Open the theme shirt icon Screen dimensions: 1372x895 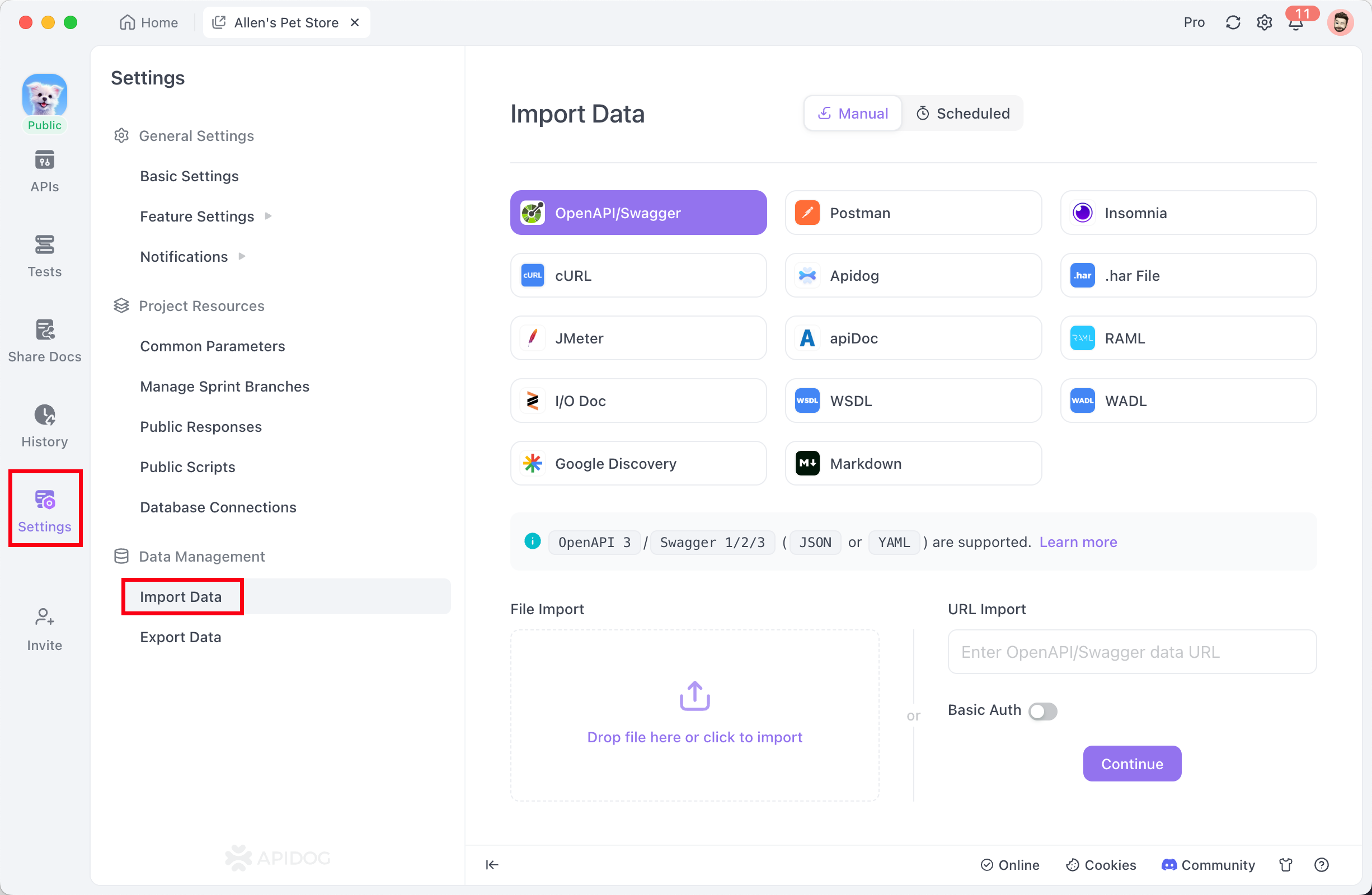(x=1285, y=864)
